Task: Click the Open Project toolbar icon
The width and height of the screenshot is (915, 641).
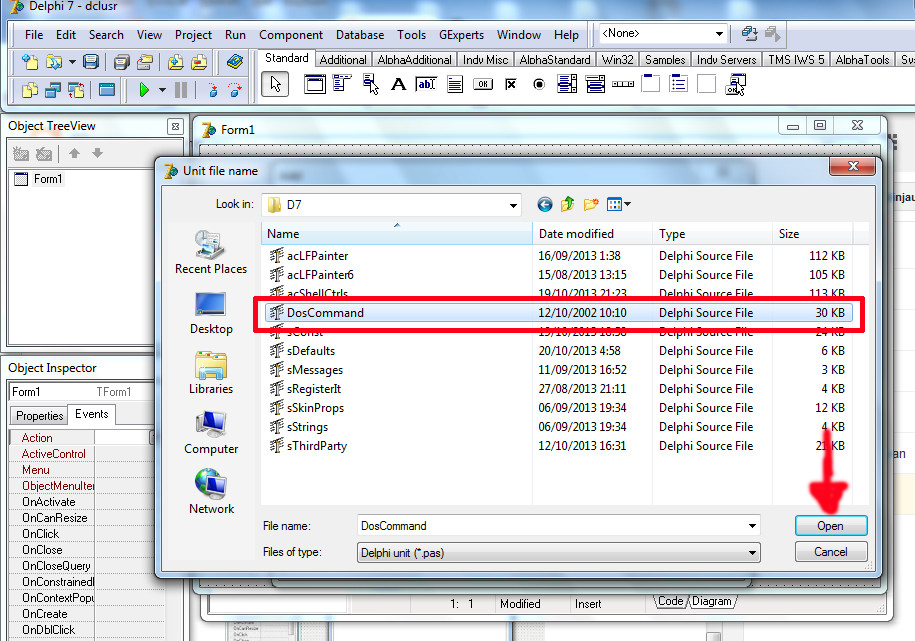Action: (145, 62)
